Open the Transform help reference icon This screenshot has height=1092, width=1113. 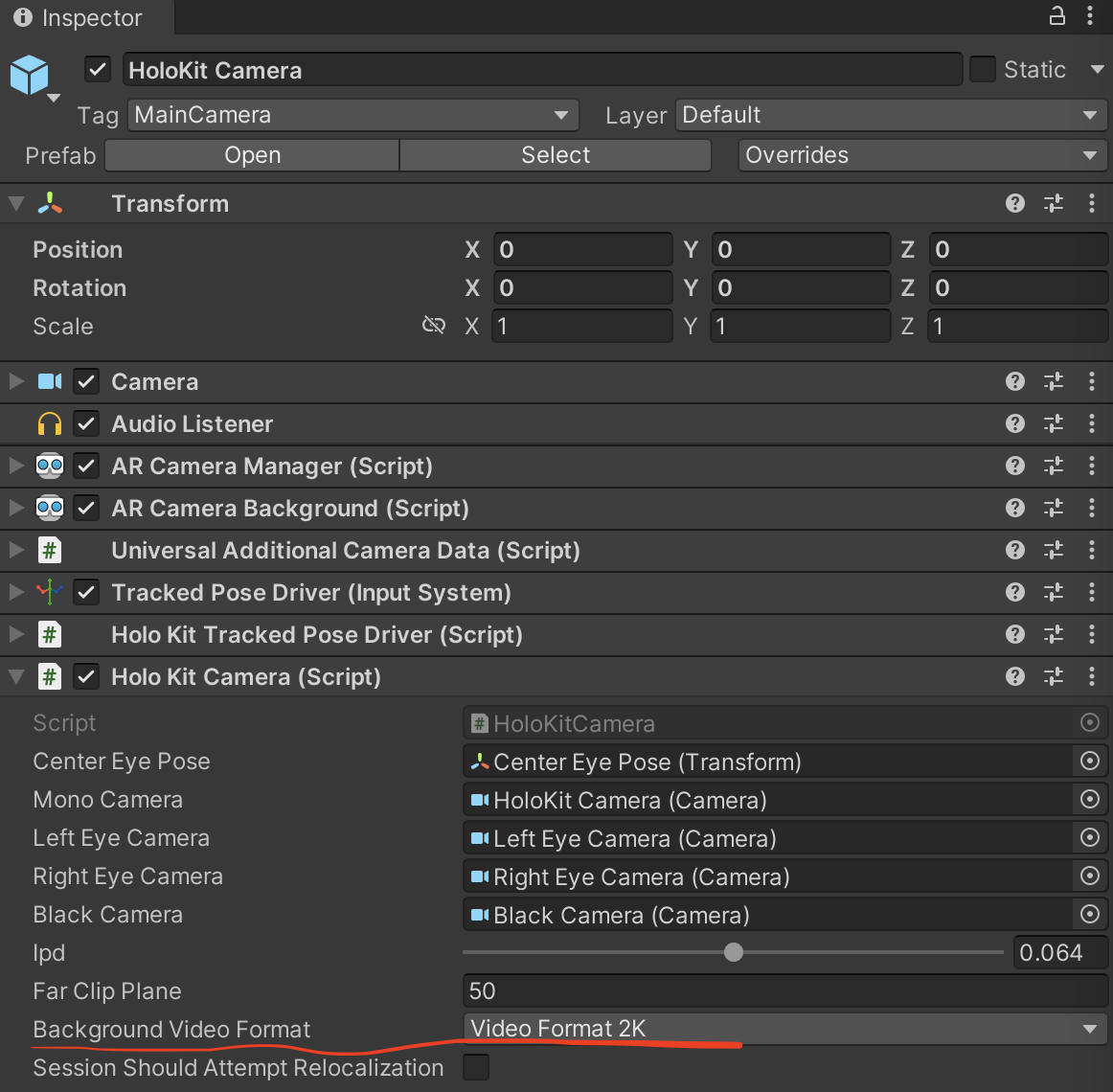point(1015,203)
